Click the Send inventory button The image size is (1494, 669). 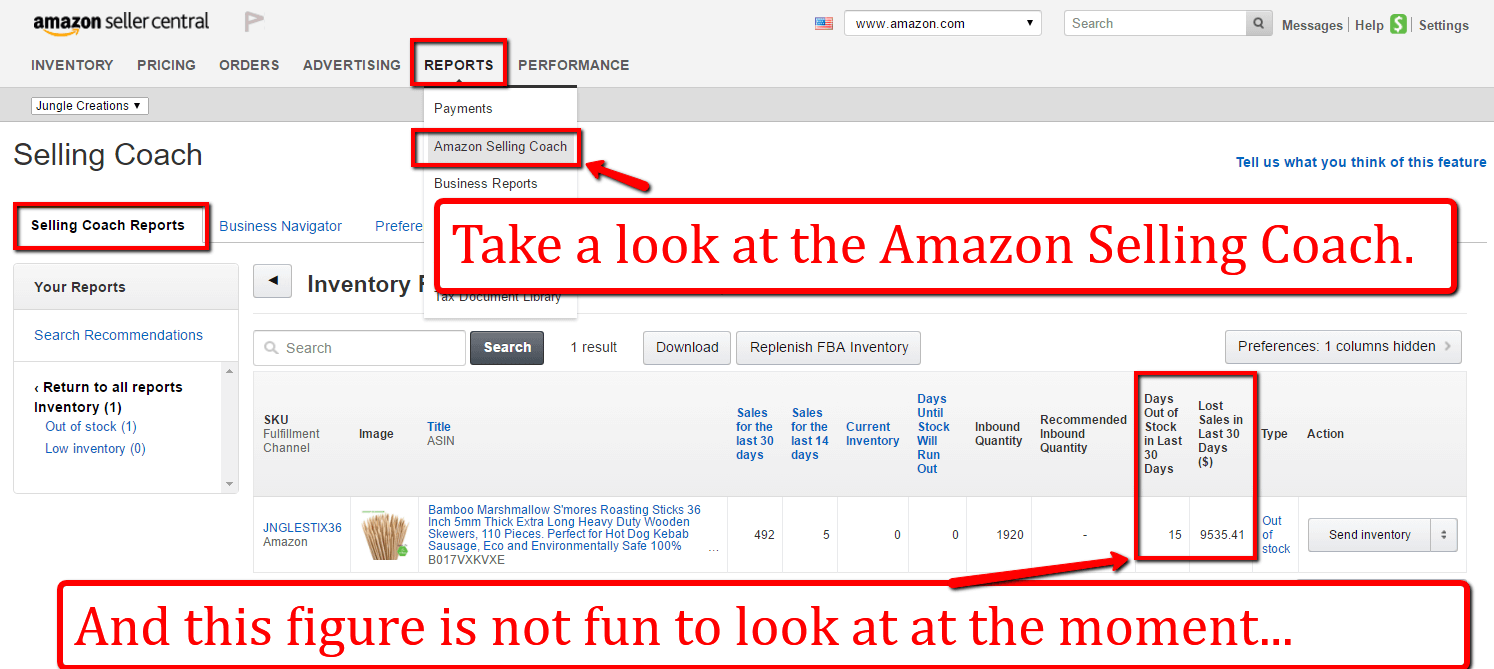[x=1369, y=535]
